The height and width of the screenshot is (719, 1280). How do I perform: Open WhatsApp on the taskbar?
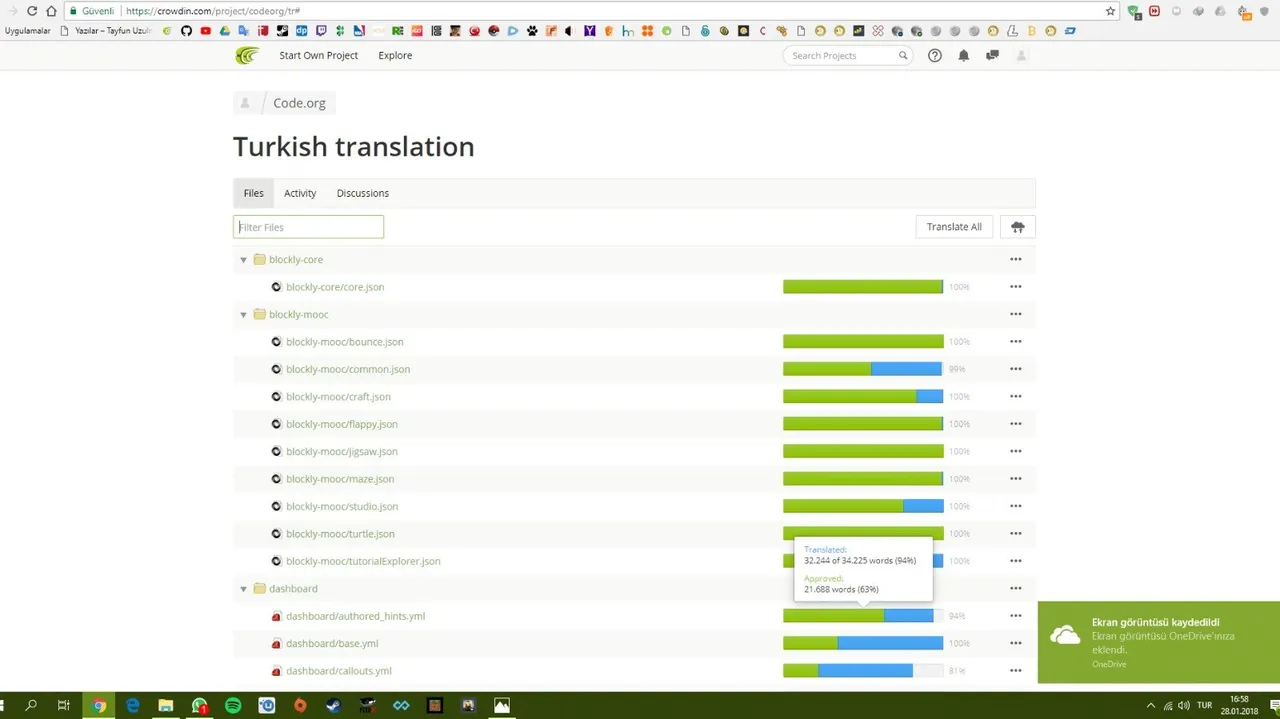(199, 705)
